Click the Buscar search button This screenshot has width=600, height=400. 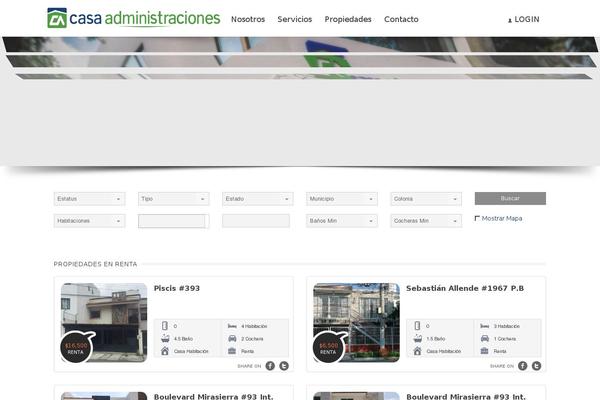(510, 198)
